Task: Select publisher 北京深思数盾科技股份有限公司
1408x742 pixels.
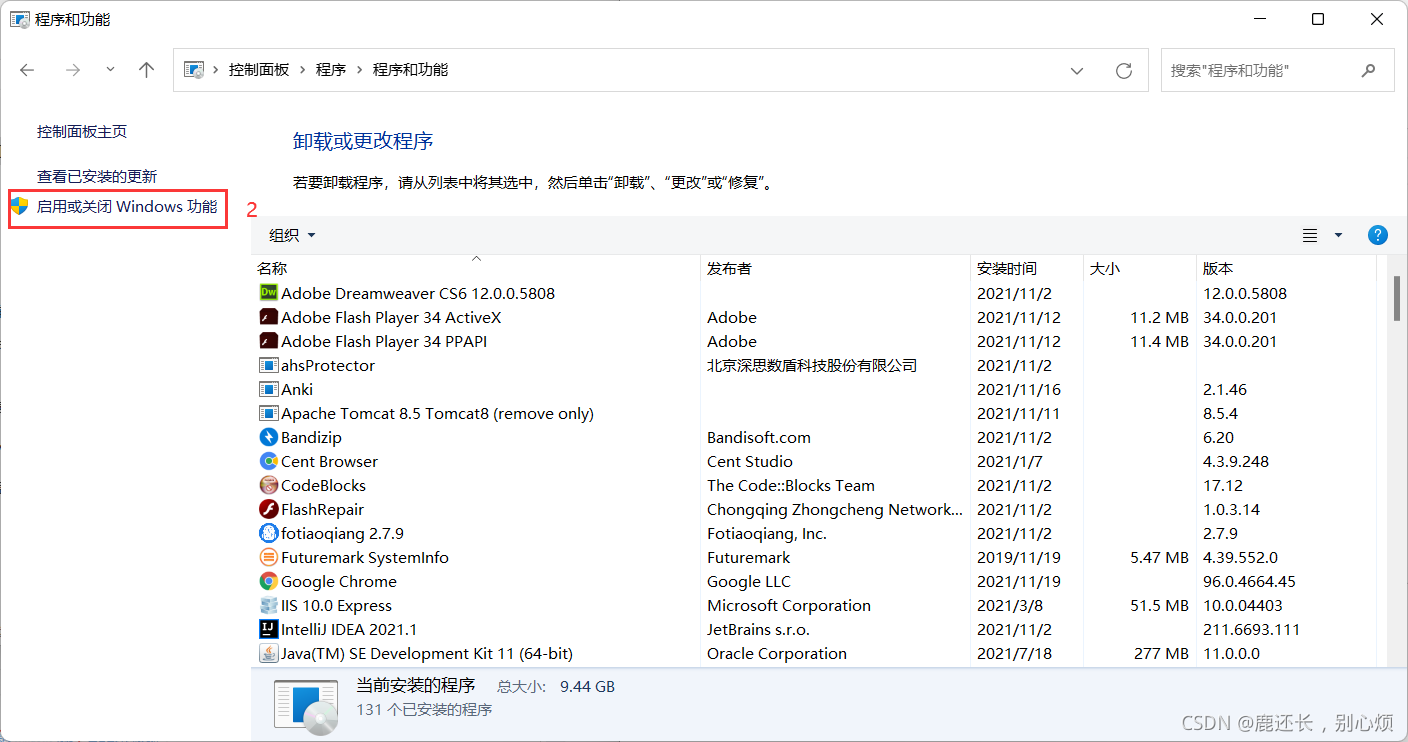Action: tap(812, 365)
